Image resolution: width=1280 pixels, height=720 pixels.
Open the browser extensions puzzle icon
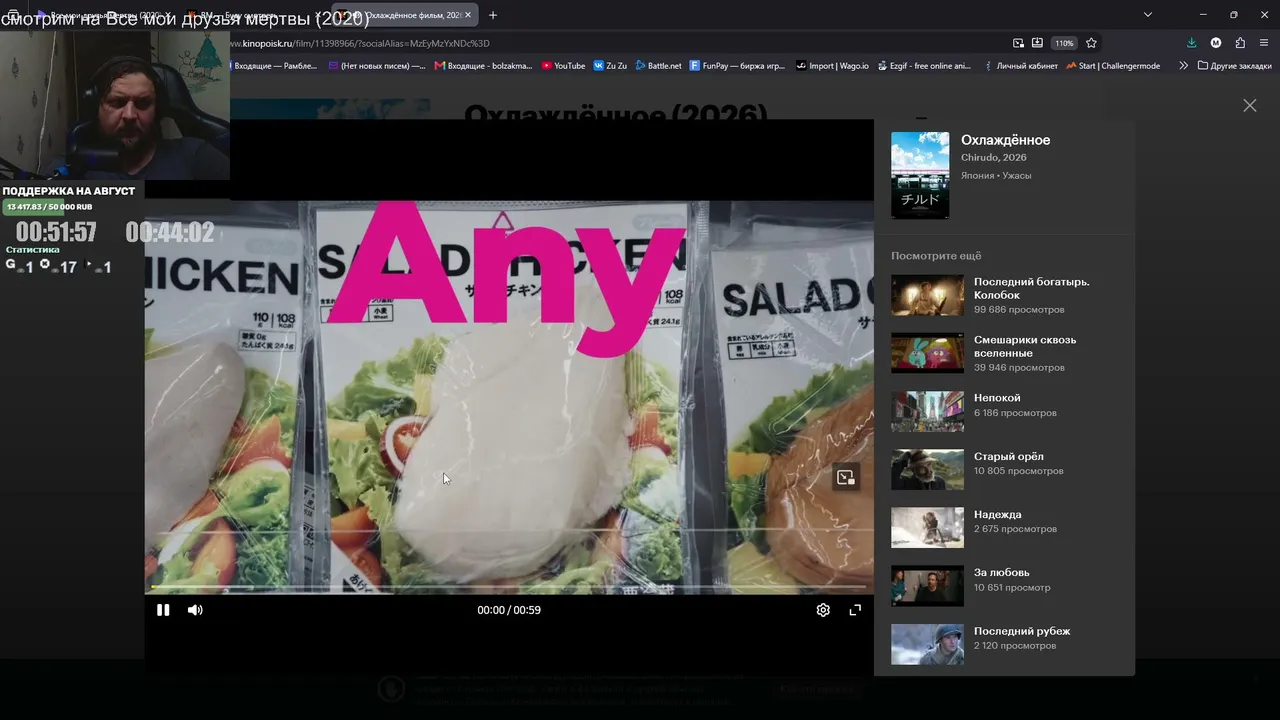(x=1240, y=43)
